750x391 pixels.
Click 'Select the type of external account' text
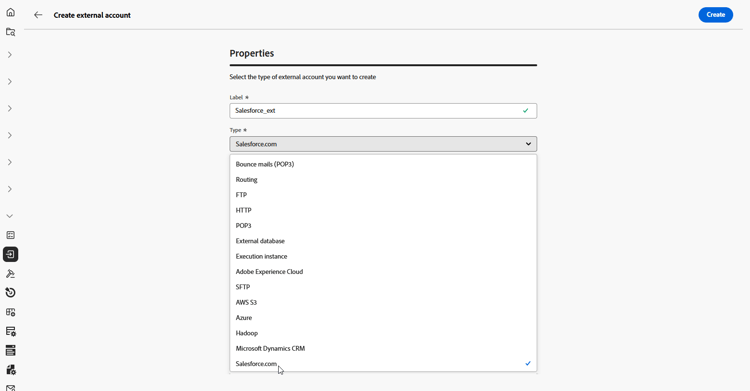[x=303, y=77]
